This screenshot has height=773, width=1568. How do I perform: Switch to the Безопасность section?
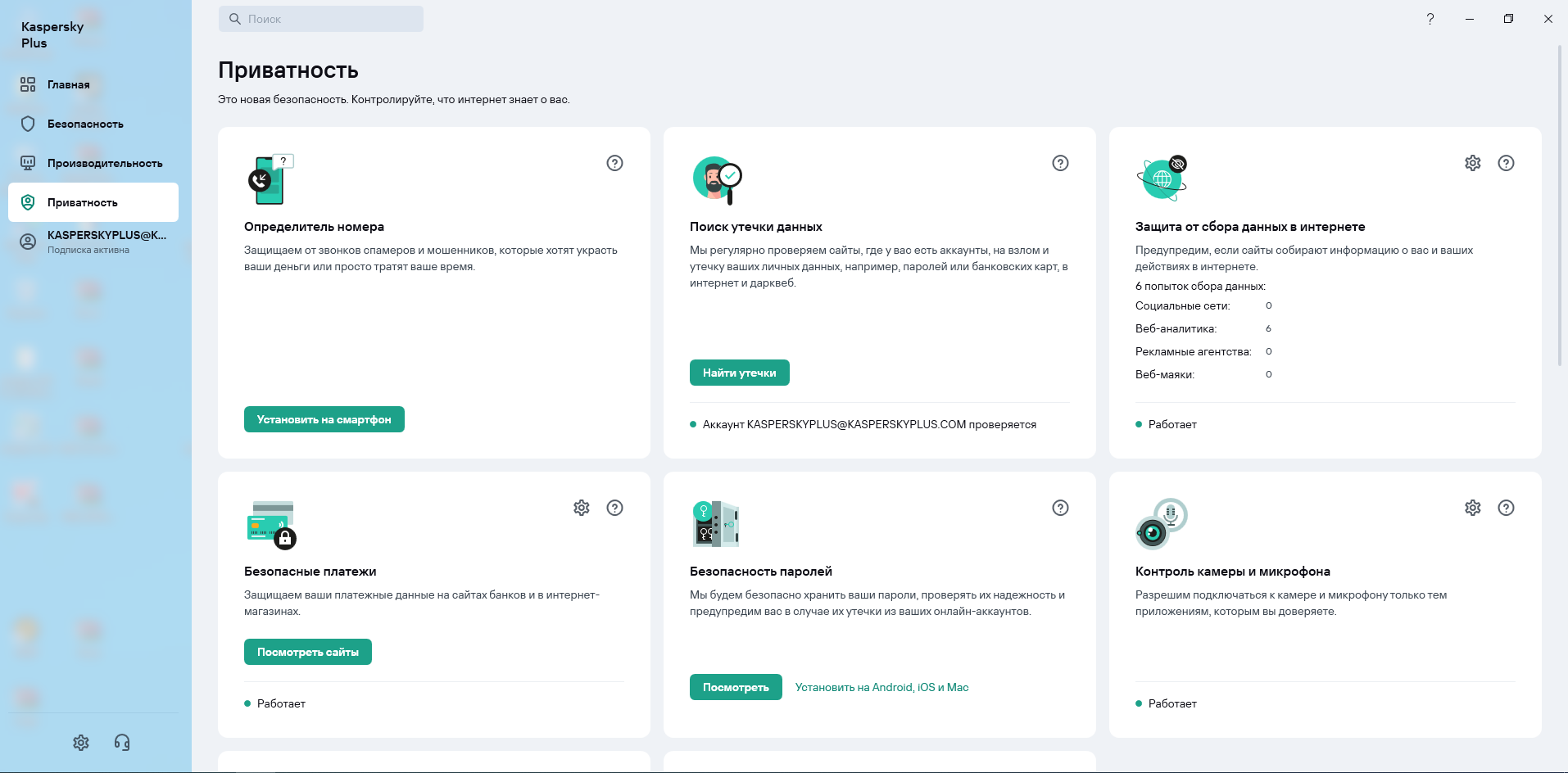(93, 124)
